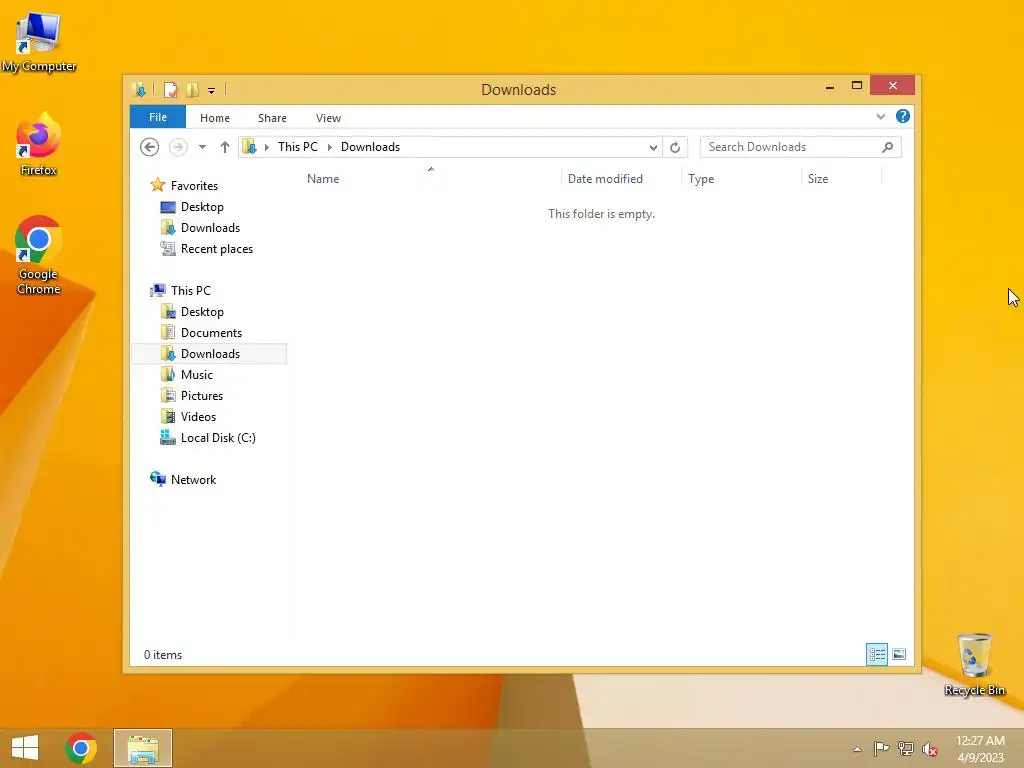Click the Downloads folder icon in title bar
The height and width of the screenshot is (768, 1024).
pos(139,89)
